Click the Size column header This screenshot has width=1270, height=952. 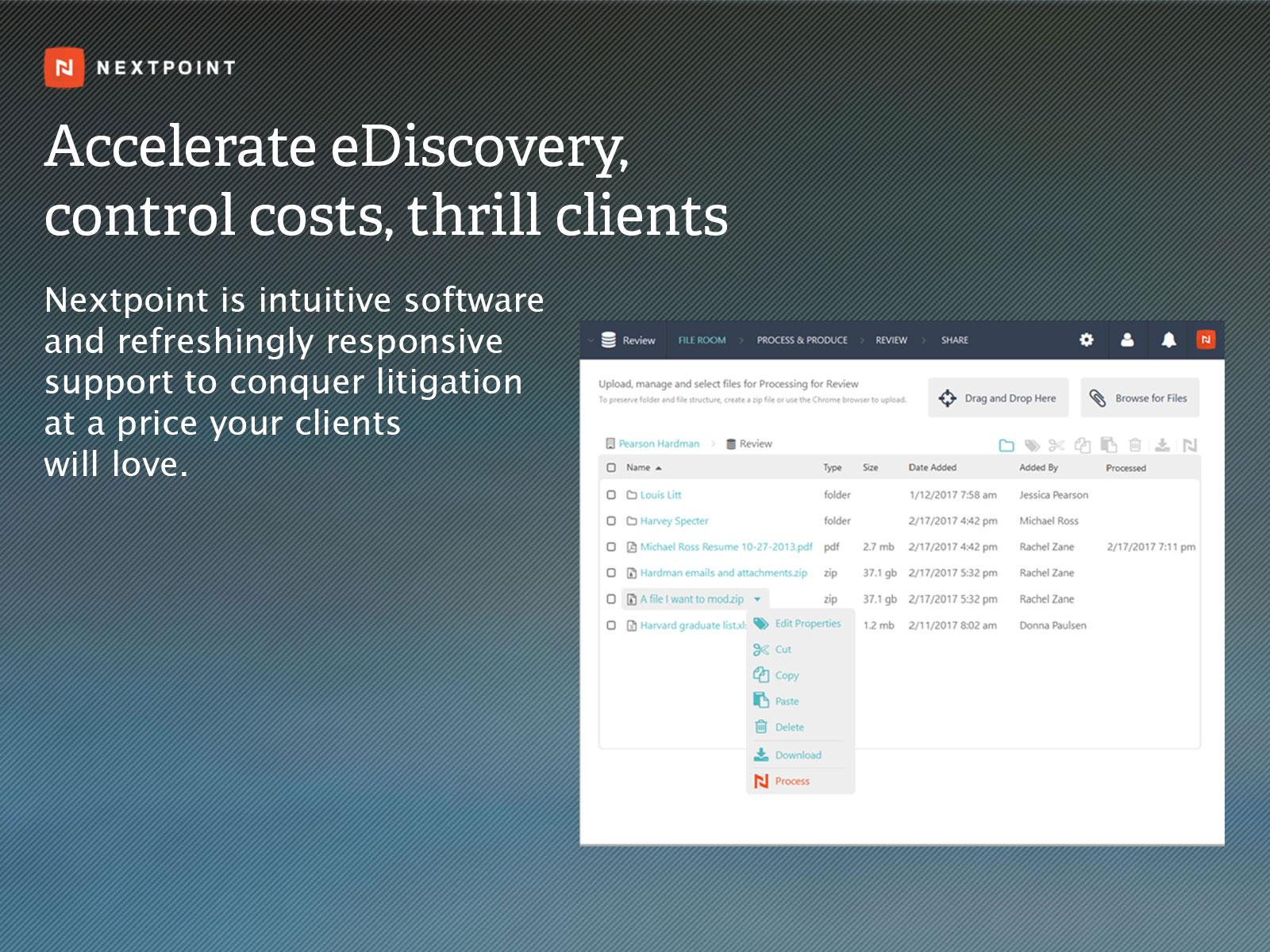point(870,467)
